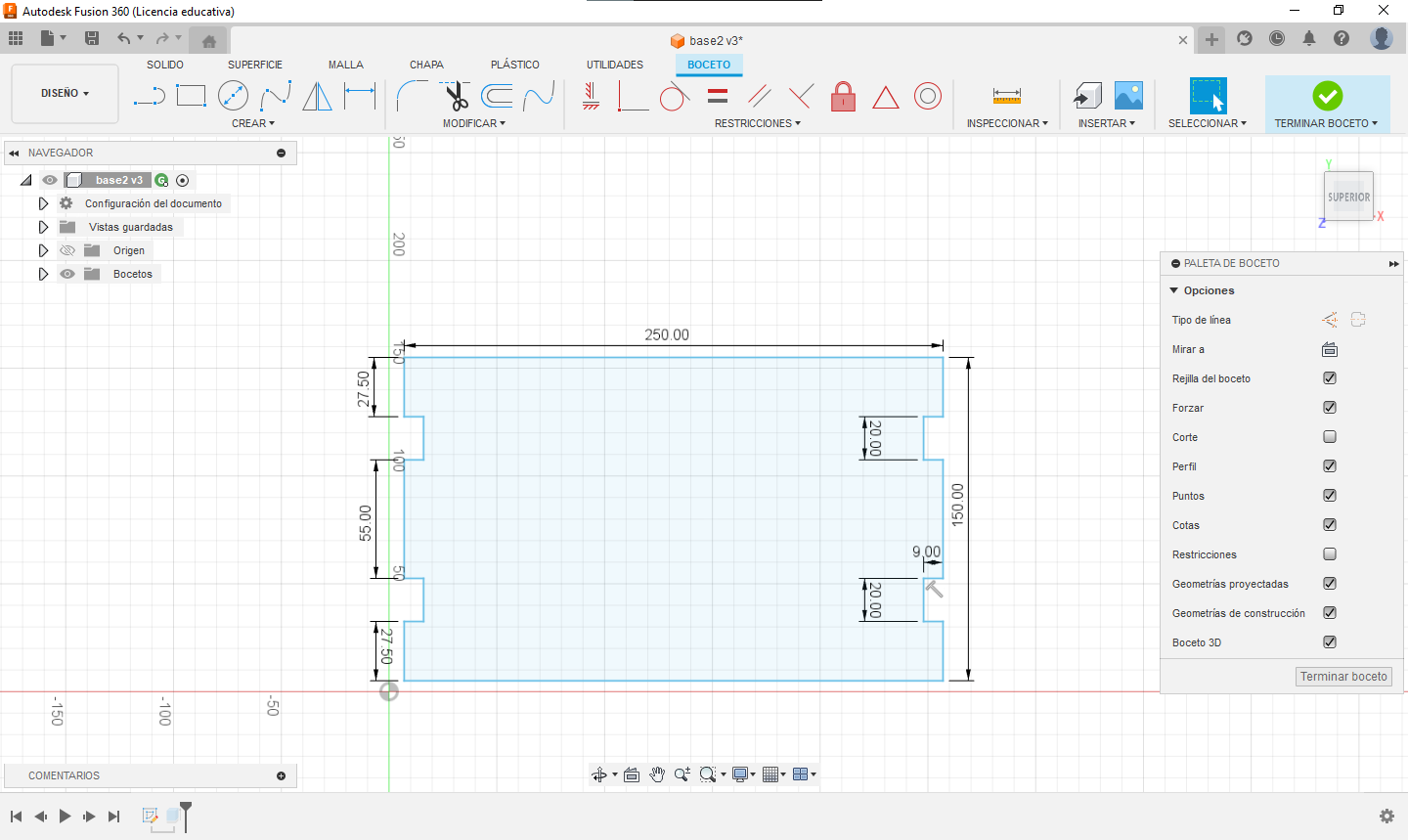Select the Line sketch tool
This screenshot has height=840, width=1408.
point(150,96)
